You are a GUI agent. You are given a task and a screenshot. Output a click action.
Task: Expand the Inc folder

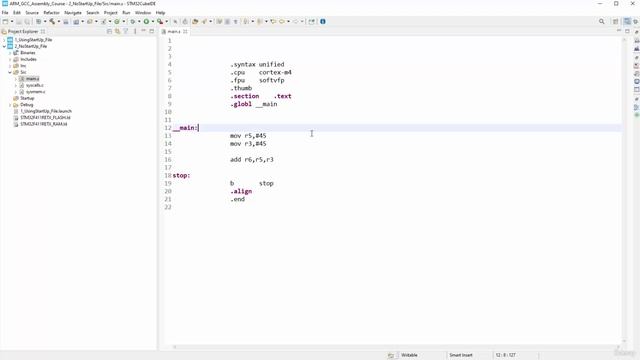(10, 66)
